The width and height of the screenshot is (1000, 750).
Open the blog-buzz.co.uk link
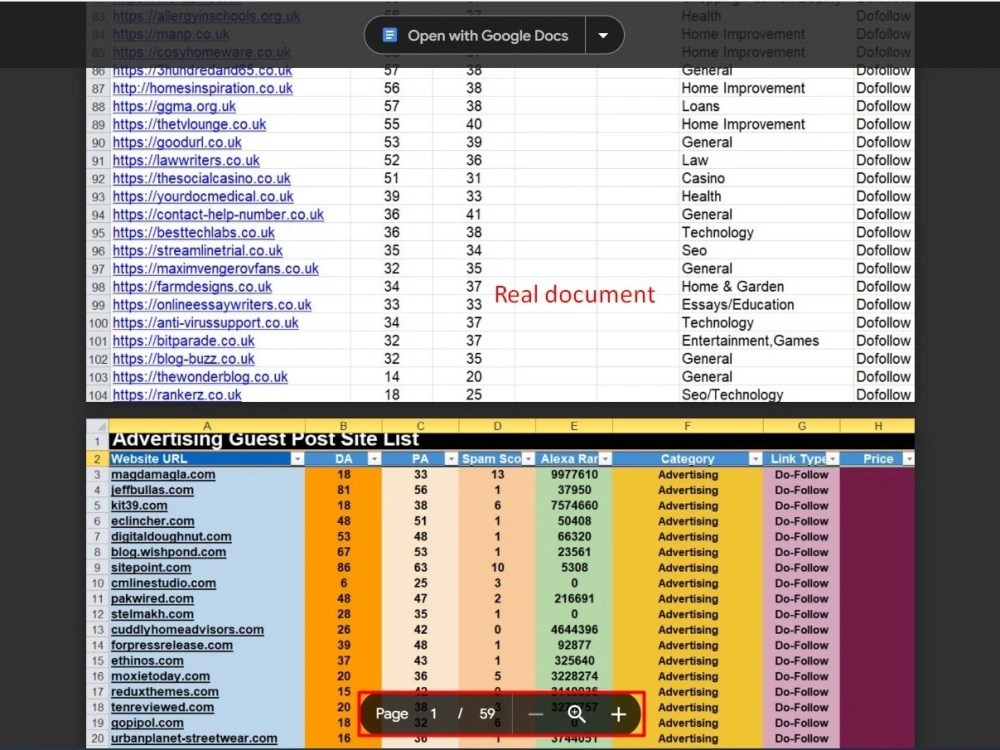coord(184,359)
